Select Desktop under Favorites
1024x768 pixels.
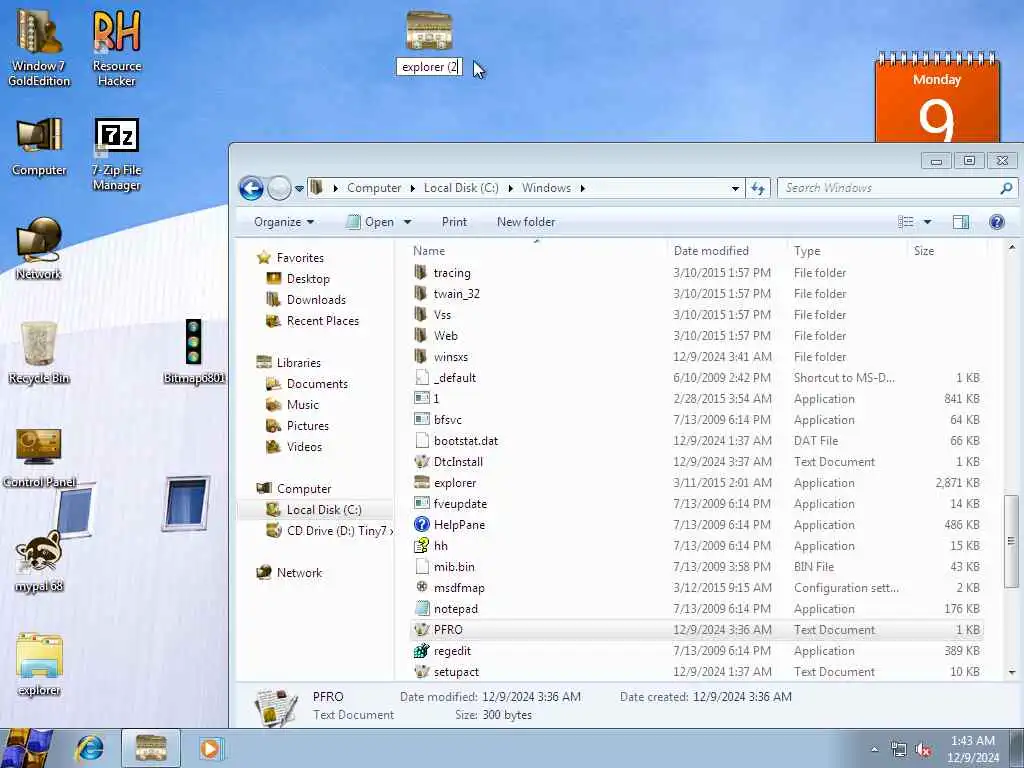tap(298, 279)
